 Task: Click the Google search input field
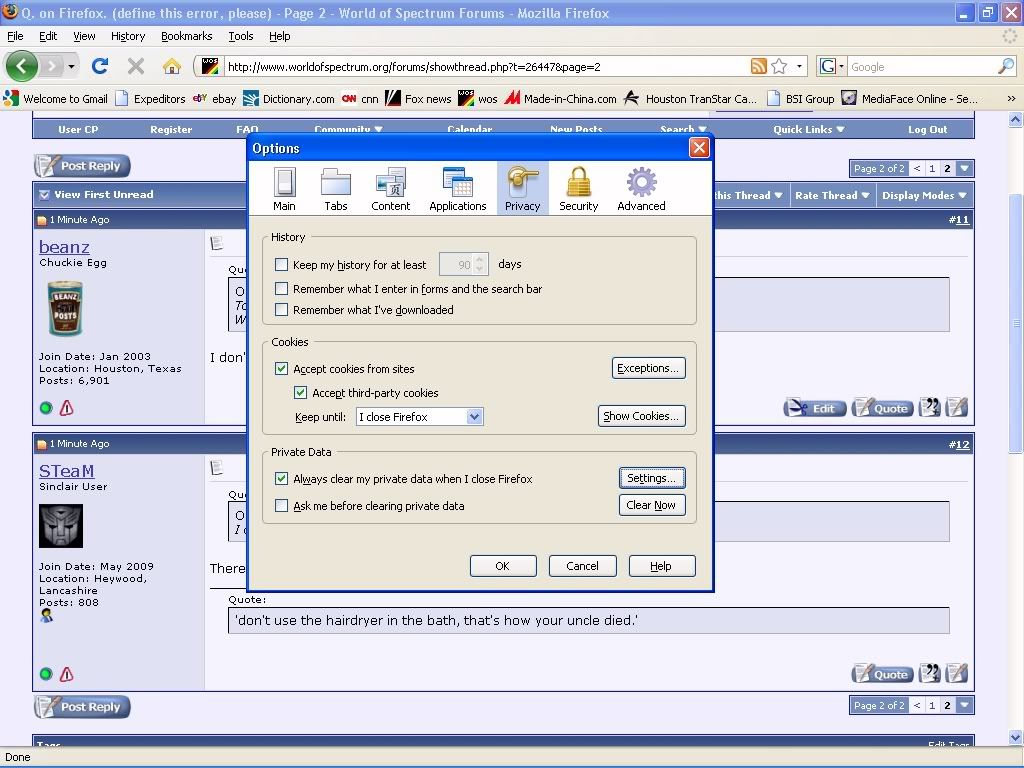pos(920,67)
